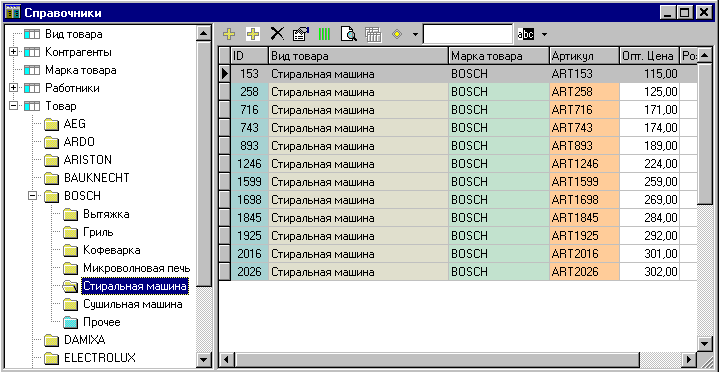
Task: Open the AEG folder
Action: point(75,124)
